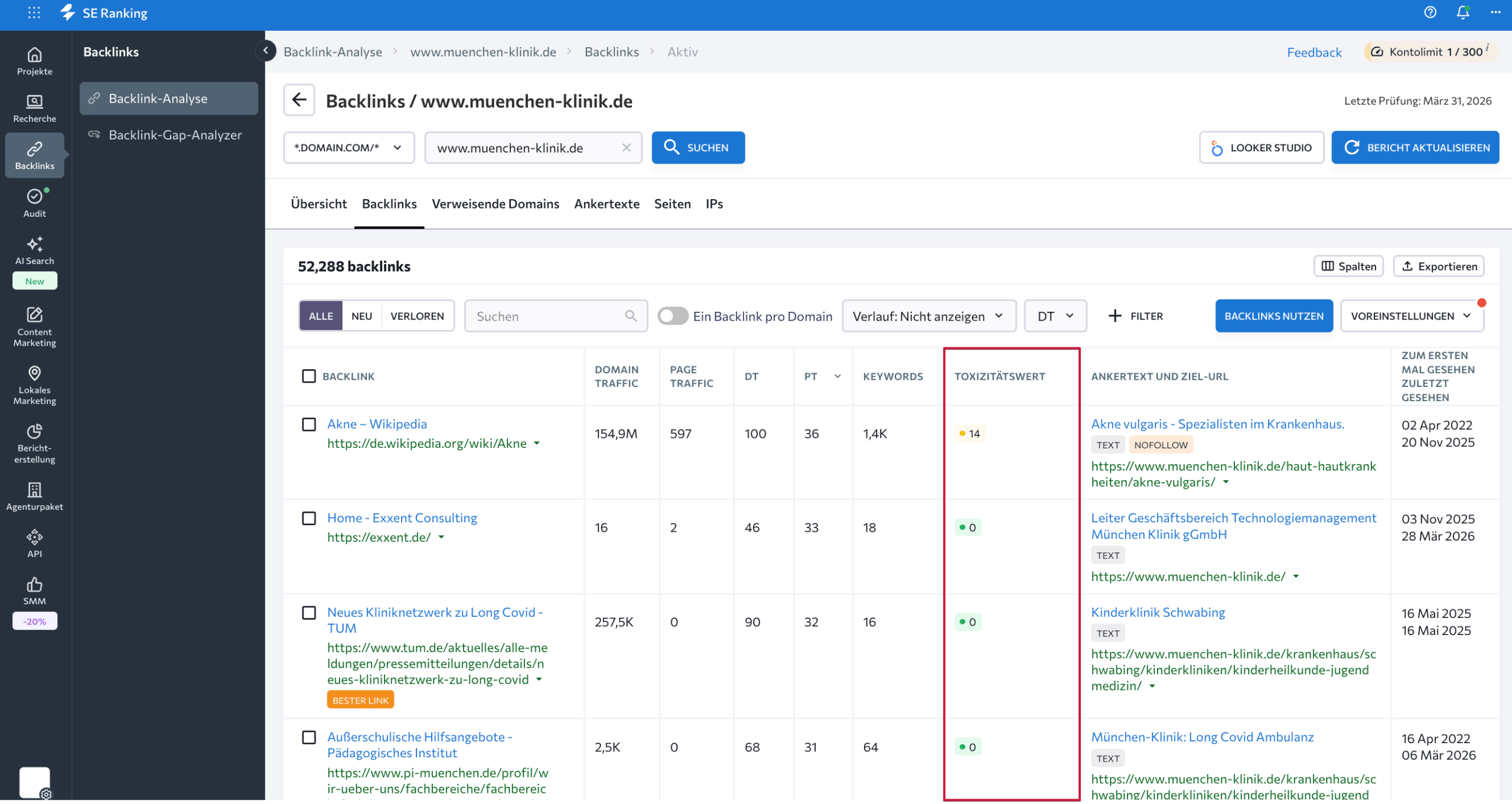This screenshot has height=804, width=1512.
Task: Open the Audit section
Action: 34,201
